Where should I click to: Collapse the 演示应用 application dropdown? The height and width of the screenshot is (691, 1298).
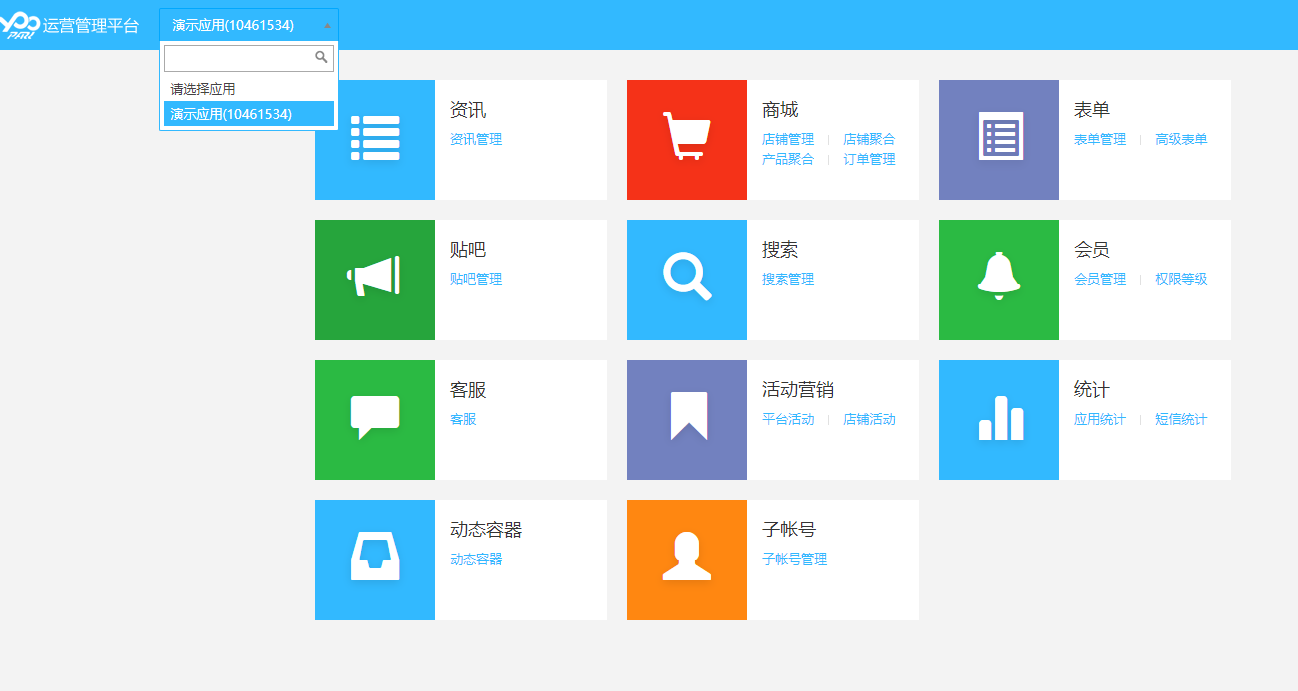(x=248, y=25)
